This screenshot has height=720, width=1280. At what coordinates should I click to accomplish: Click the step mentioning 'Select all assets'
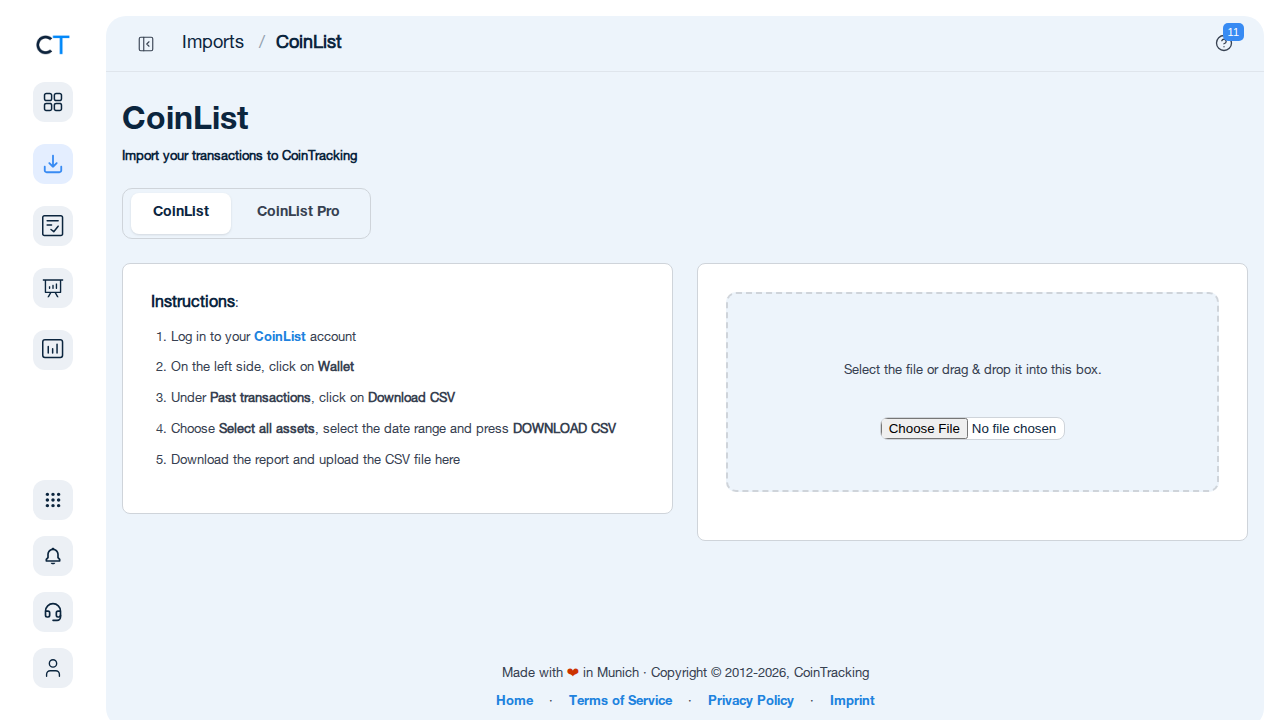tap(393, 429)
